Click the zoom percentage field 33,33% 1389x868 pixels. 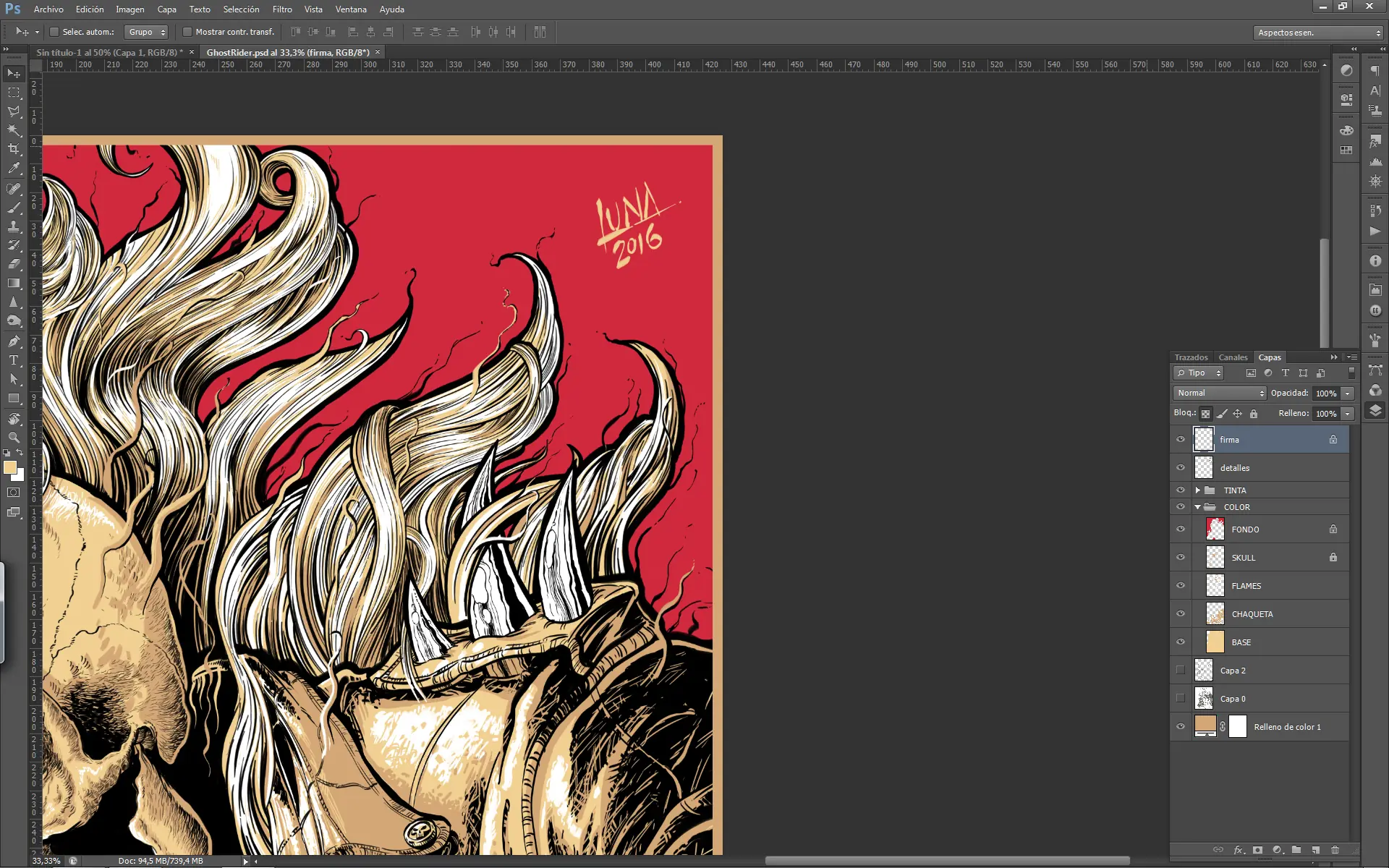[46, 861]
